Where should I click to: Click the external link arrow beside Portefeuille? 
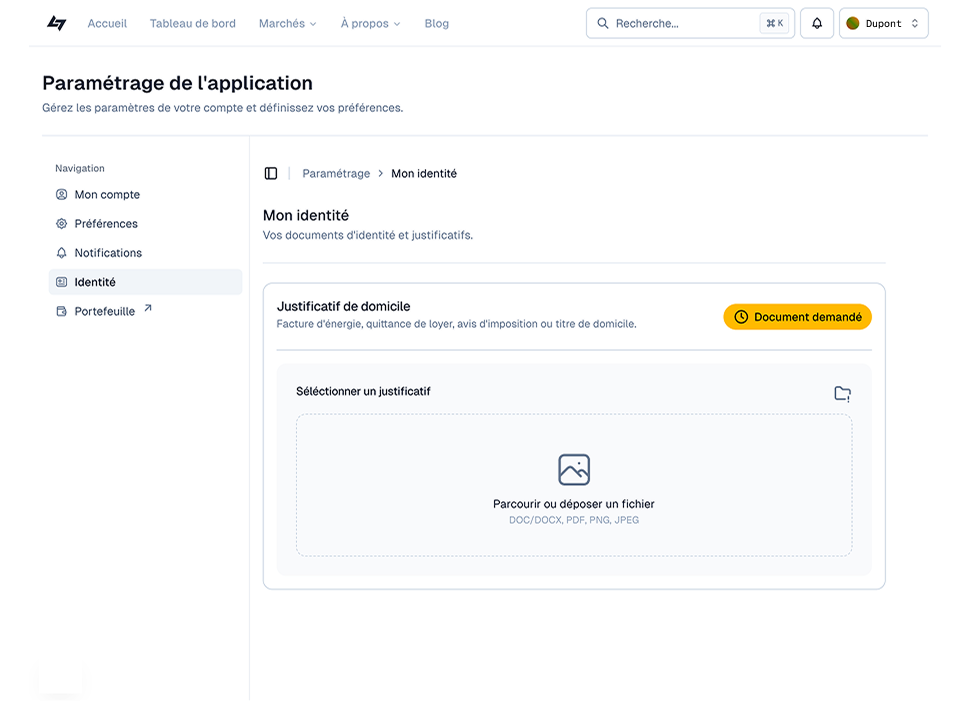[x=148, y=309]
